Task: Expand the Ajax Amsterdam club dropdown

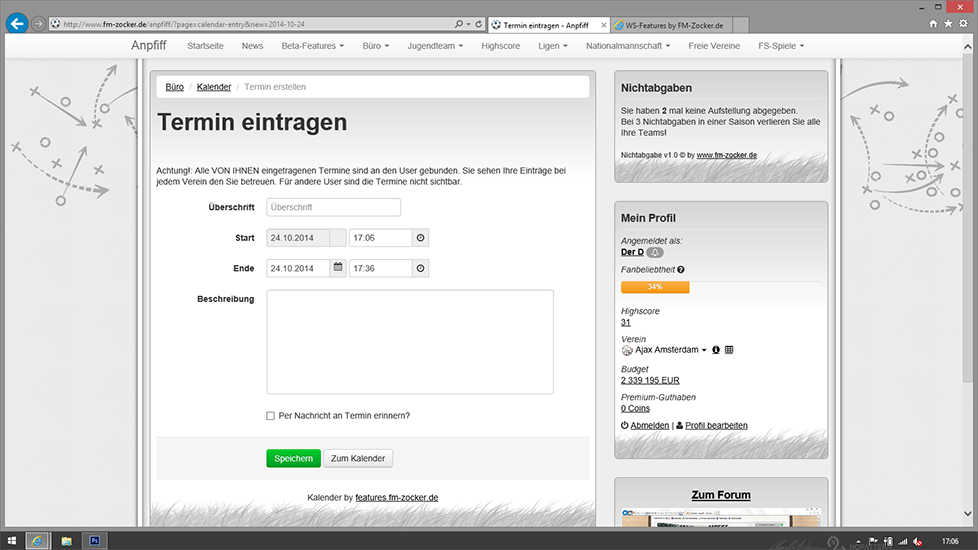Action: click(x=703, y=350)
